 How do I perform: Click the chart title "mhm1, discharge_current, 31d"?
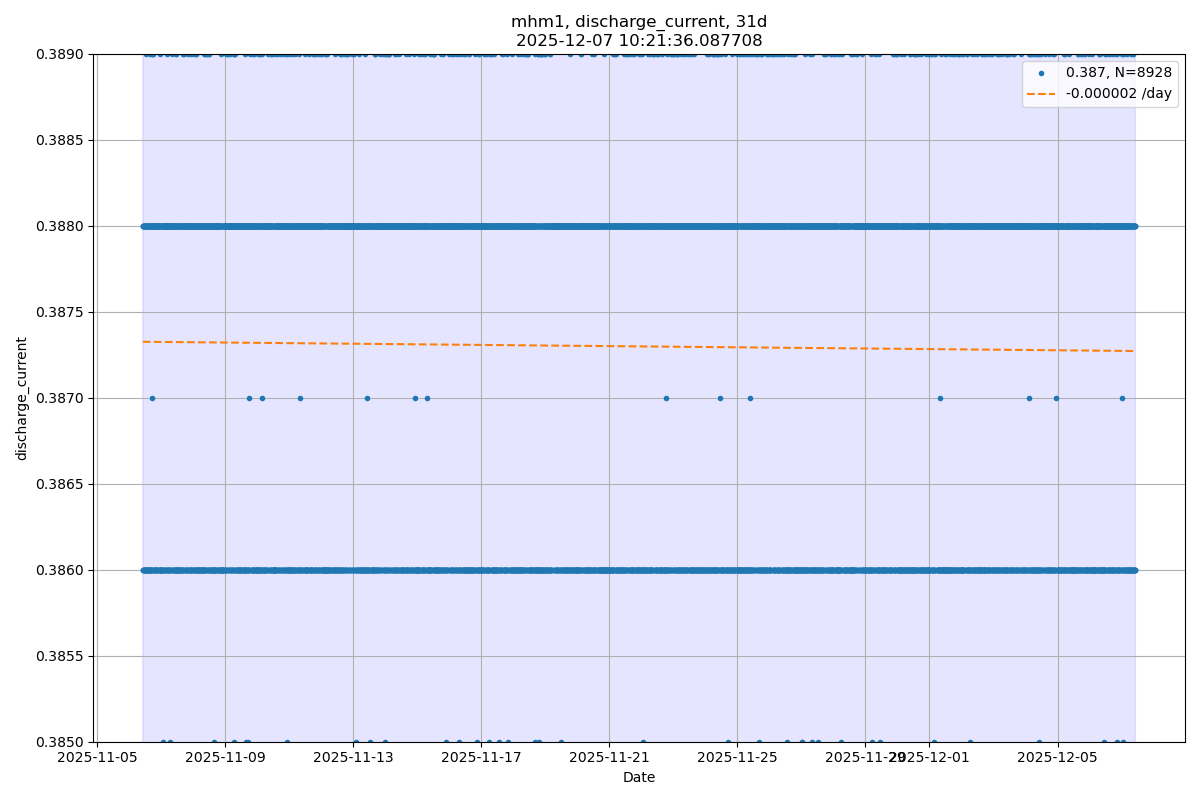(639, 22)
